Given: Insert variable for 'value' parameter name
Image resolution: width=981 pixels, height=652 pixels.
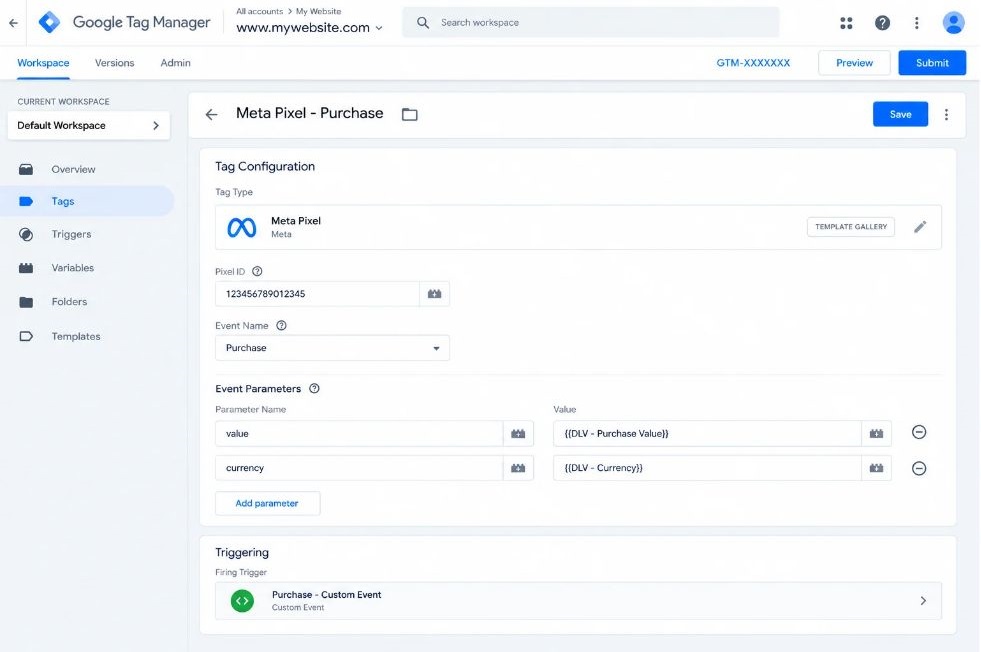Looking at the screenshot, I should [x=518, y=434].
